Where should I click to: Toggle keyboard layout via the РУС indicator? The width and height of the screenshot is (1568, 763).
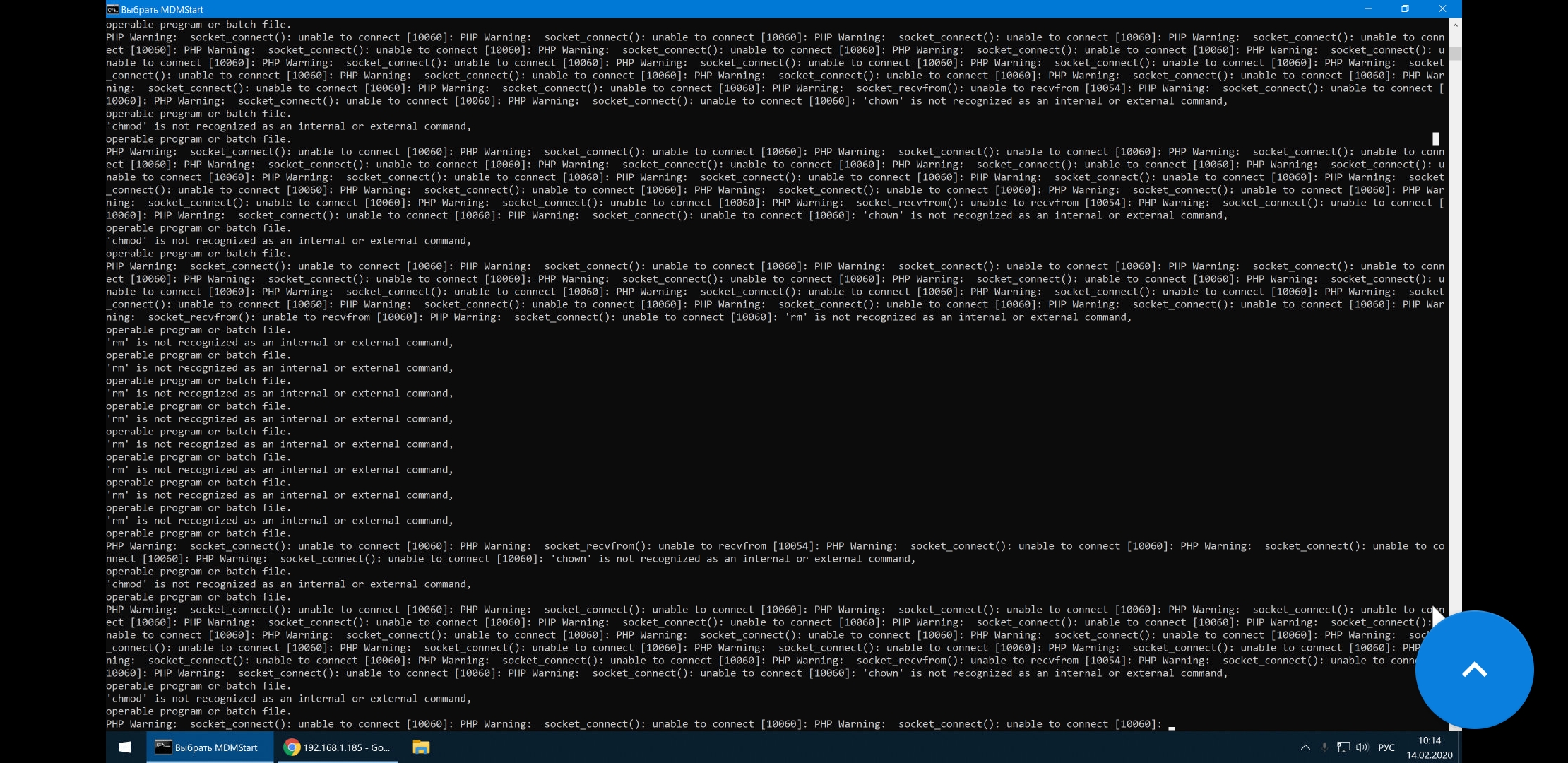(x=1386, y=747)
